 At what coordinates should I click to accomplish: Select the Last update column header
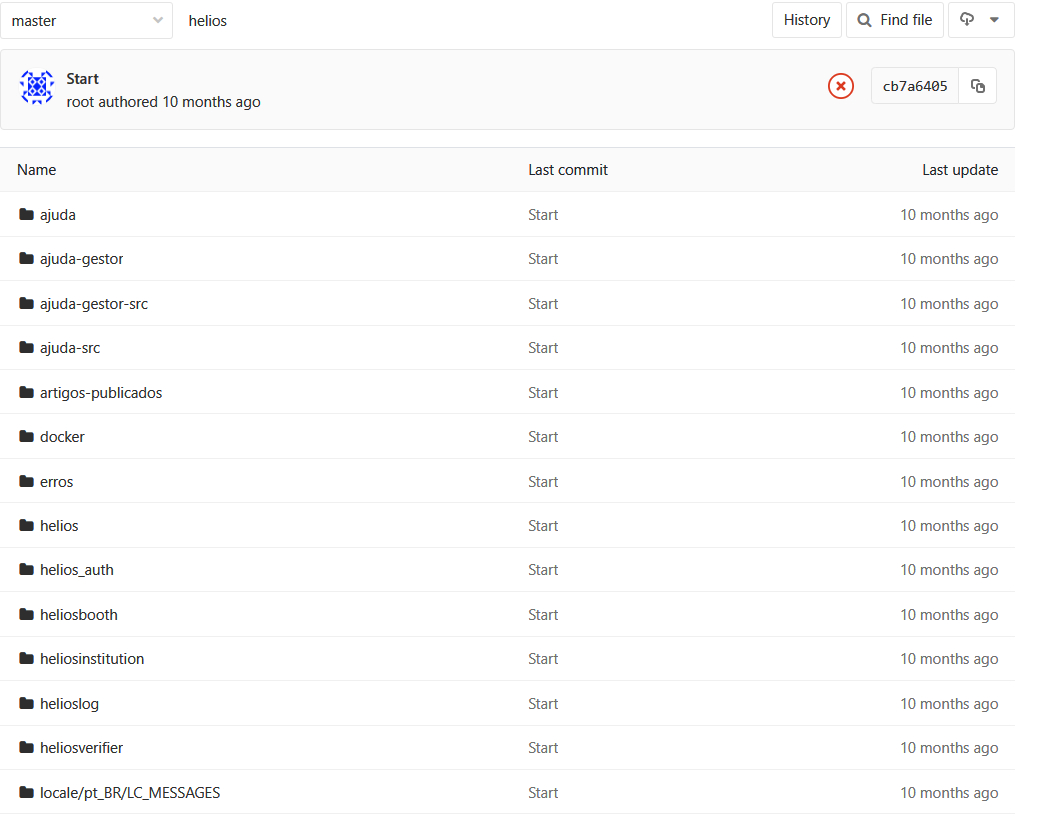point(960,170)
